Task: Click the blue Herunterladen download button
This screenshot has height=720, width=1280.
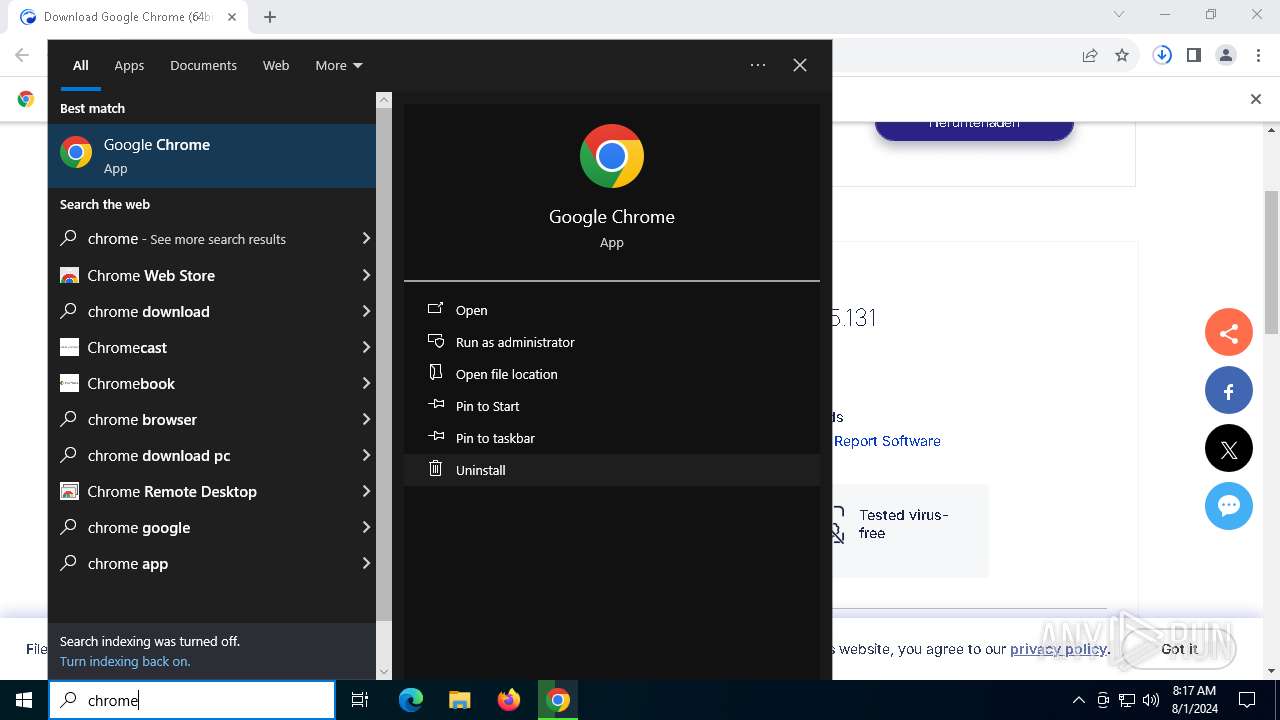Action: click(x=974, y=126)
